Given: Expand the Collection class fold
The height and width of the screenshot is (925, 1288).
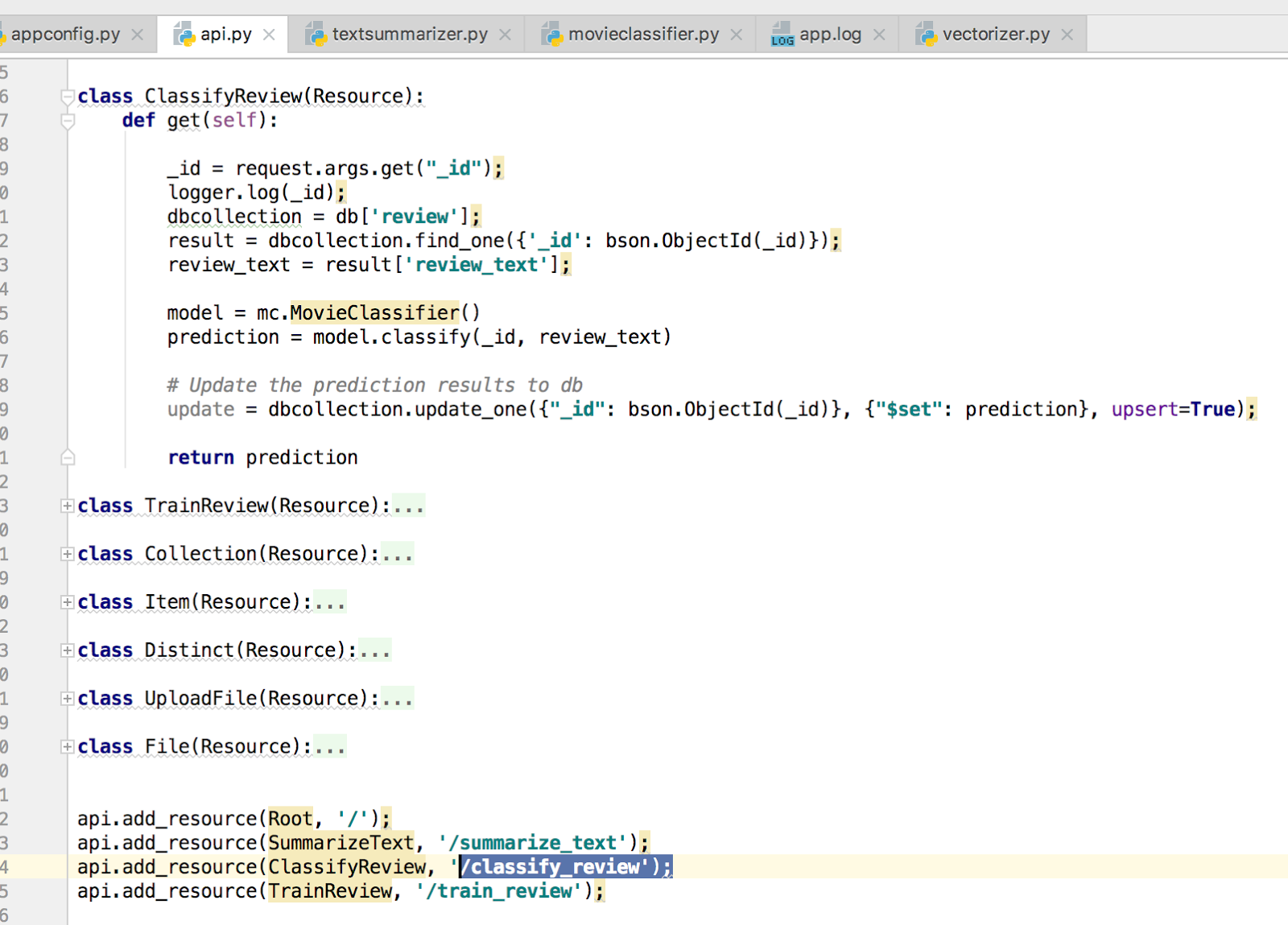Looking at the screenshot, I should coord(68,554).
